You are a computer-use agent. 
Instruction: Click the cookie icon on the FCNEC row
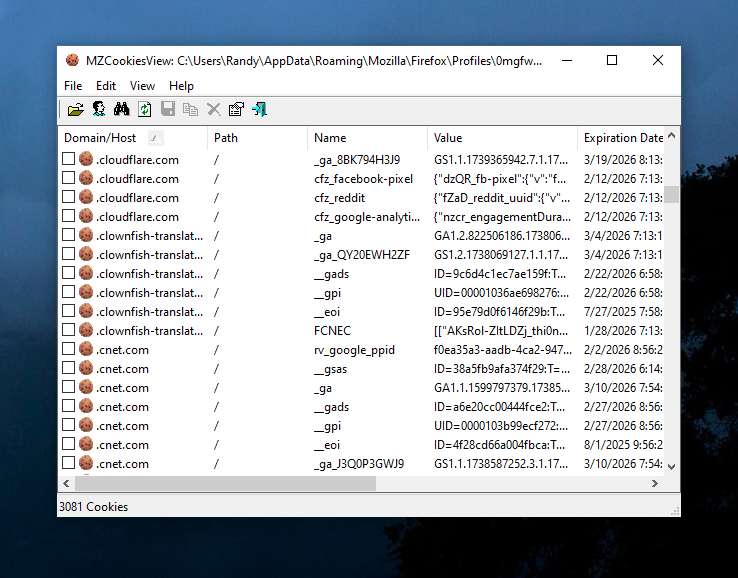tap(86, 330)
